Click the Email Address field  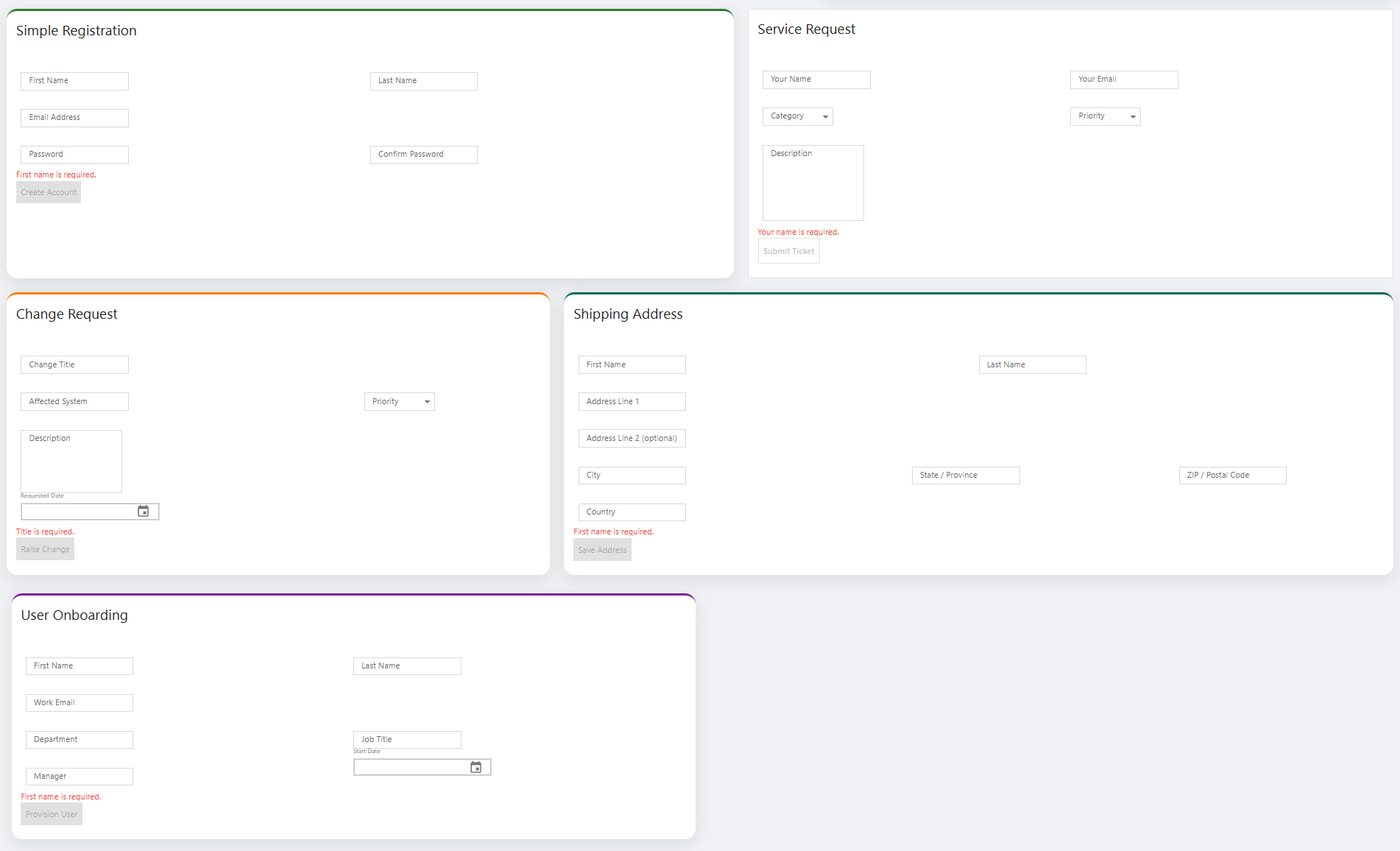coord(74,118)
